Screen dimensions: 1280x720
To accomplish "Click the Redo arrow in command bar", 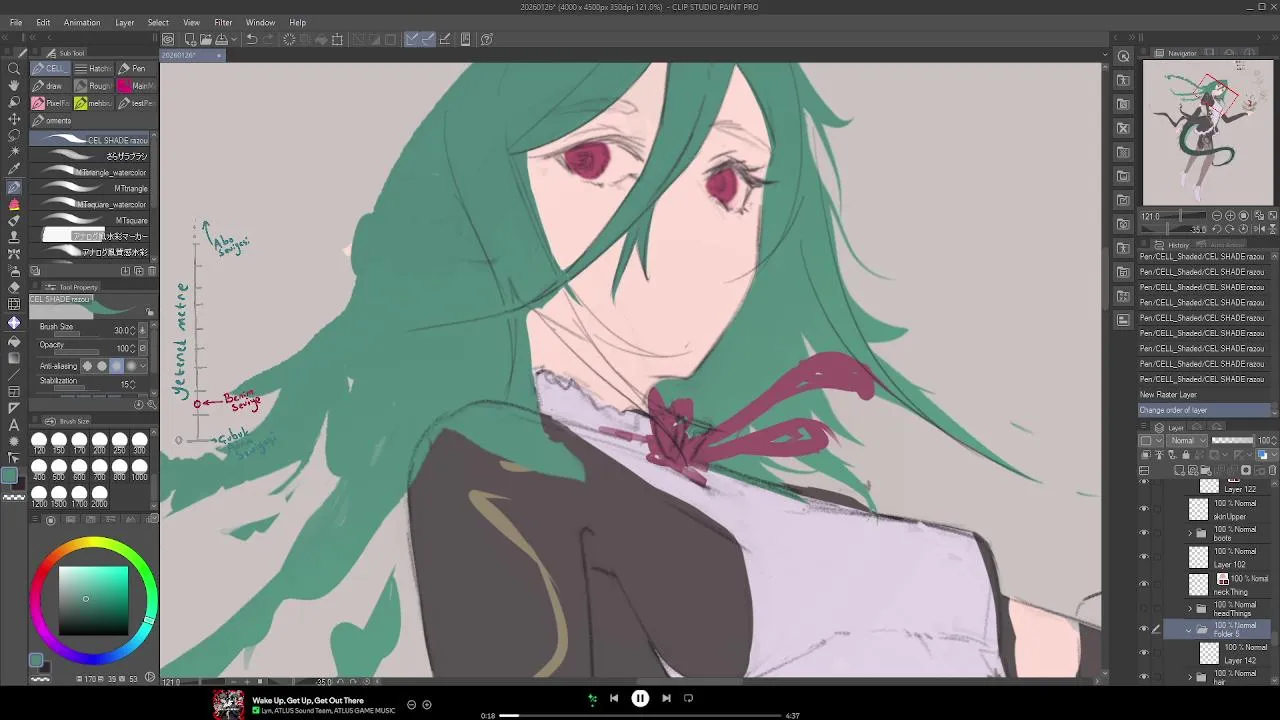I will tap(269, 39).
